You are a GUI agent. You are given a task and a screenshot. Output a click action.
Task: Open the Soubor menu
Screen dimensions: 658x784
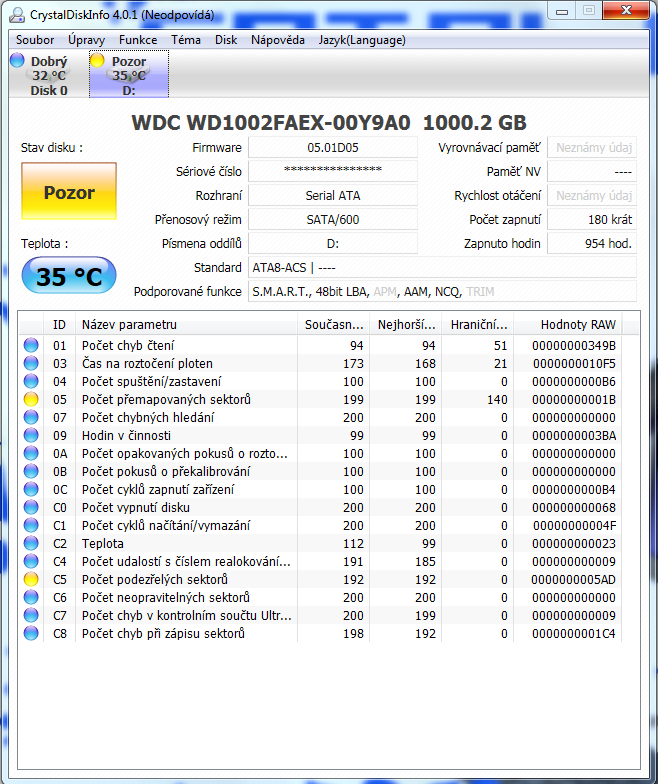pos(34,40)
